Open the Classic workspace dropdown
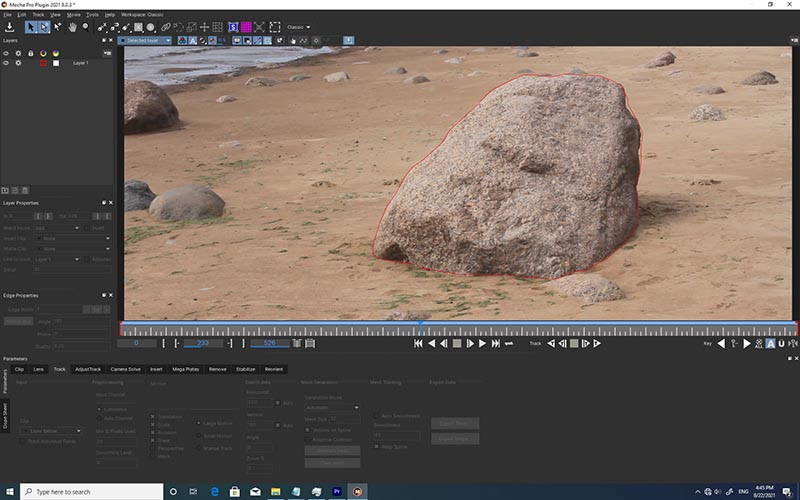The image size is (800, 500). pos(298,27)
